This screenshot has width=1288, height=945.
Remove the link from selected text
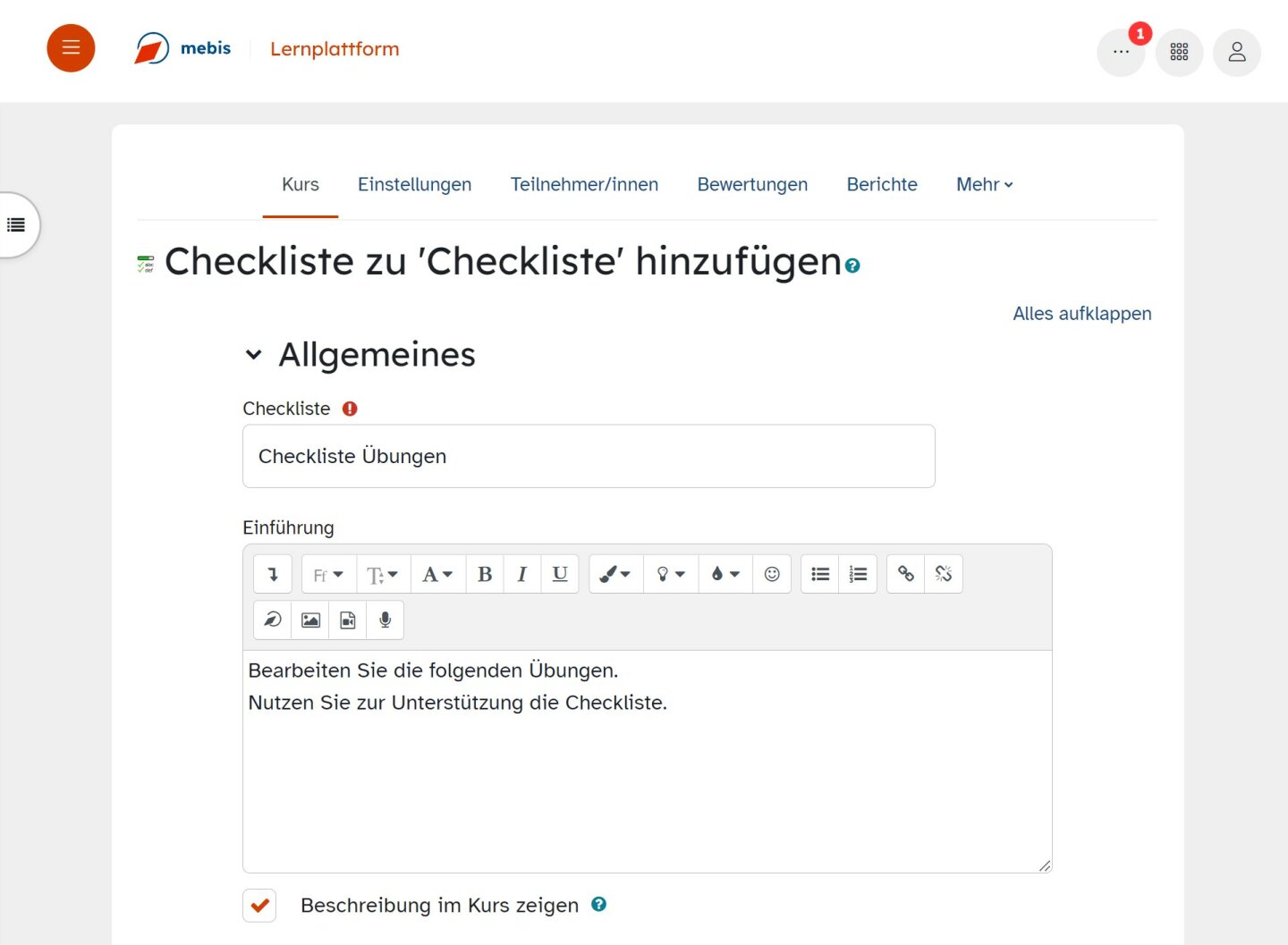943,573
